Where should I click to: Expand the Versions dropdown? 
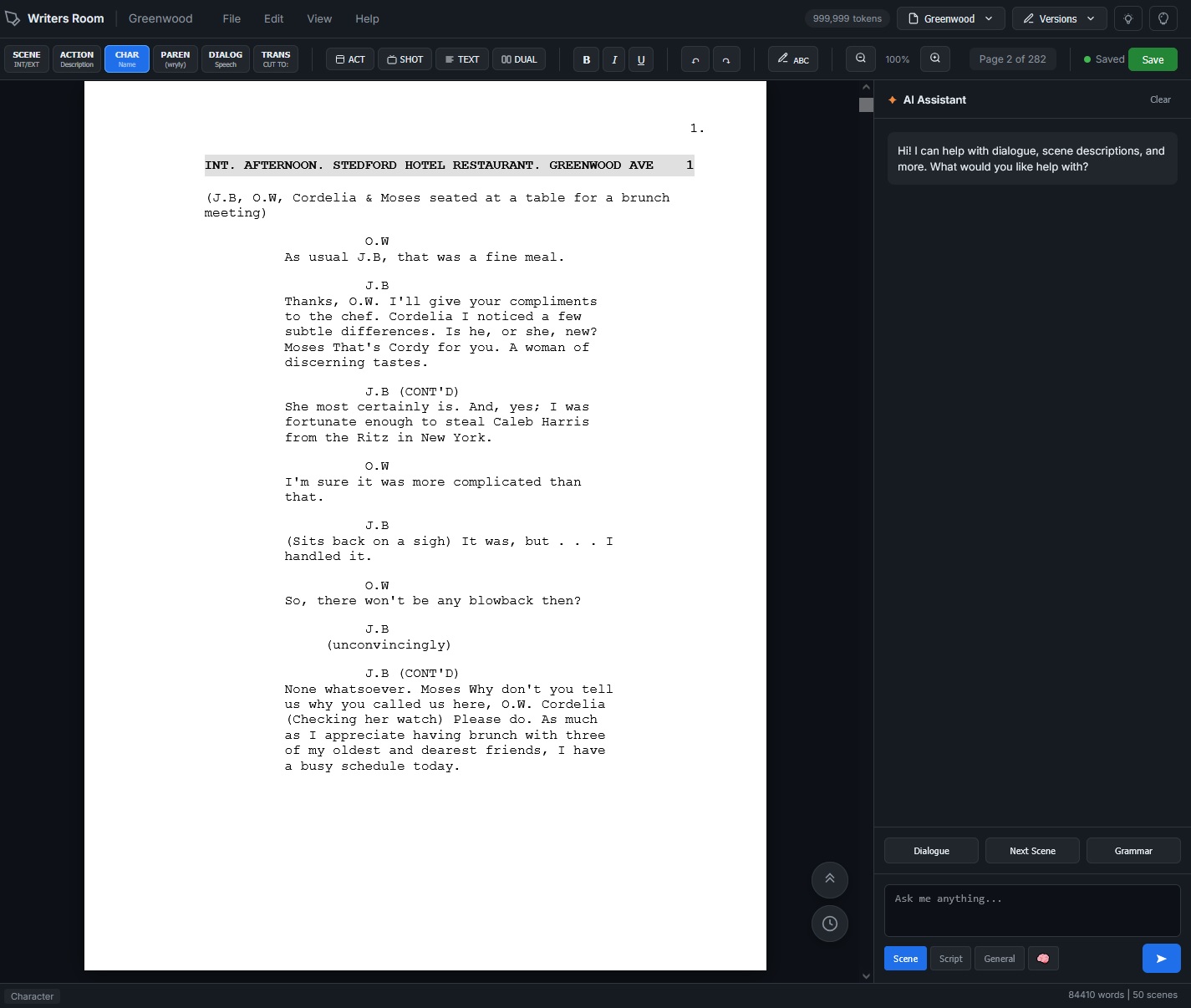pyautogui.click(x=1059, y=18)
